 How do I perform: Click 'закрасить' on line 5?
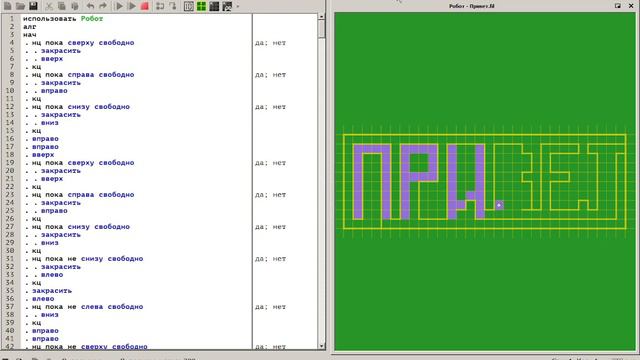[61, 51]
